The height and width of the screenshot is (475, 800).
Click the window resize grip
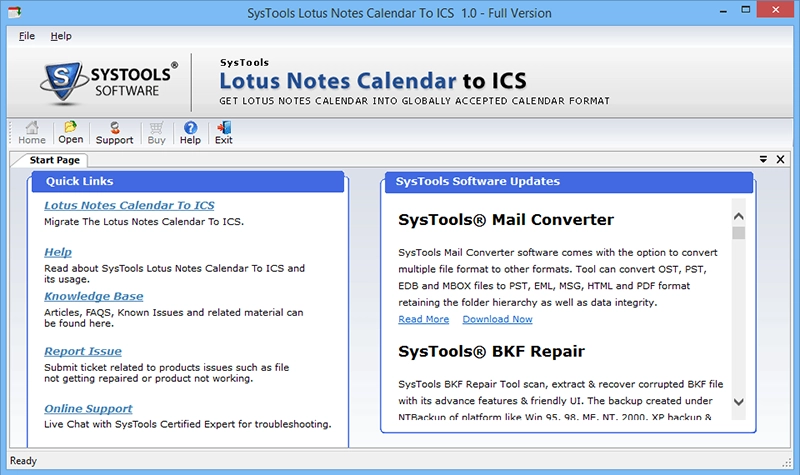click(786, 462)
